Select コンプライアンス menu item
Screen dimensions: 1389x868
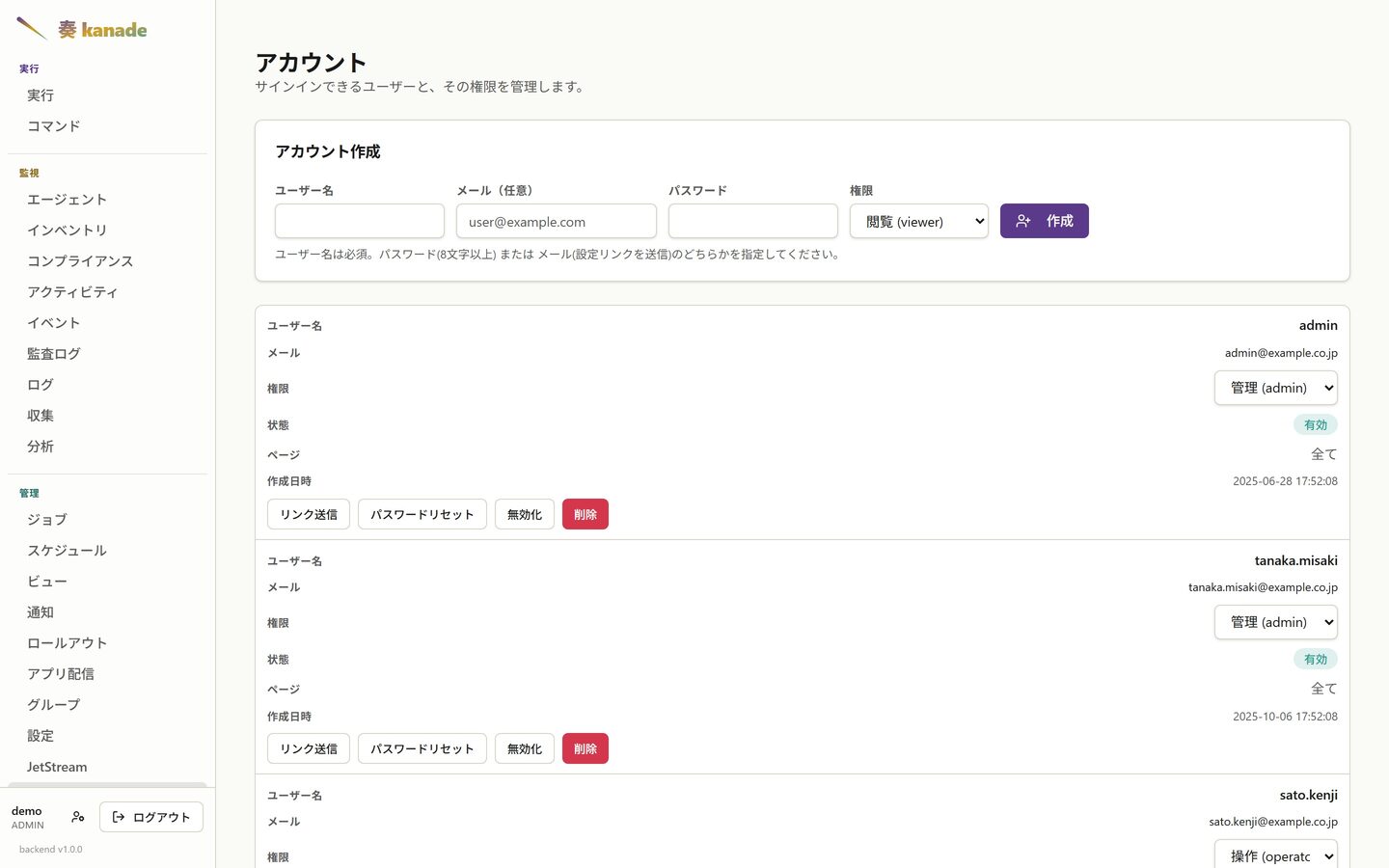(107, 261)
